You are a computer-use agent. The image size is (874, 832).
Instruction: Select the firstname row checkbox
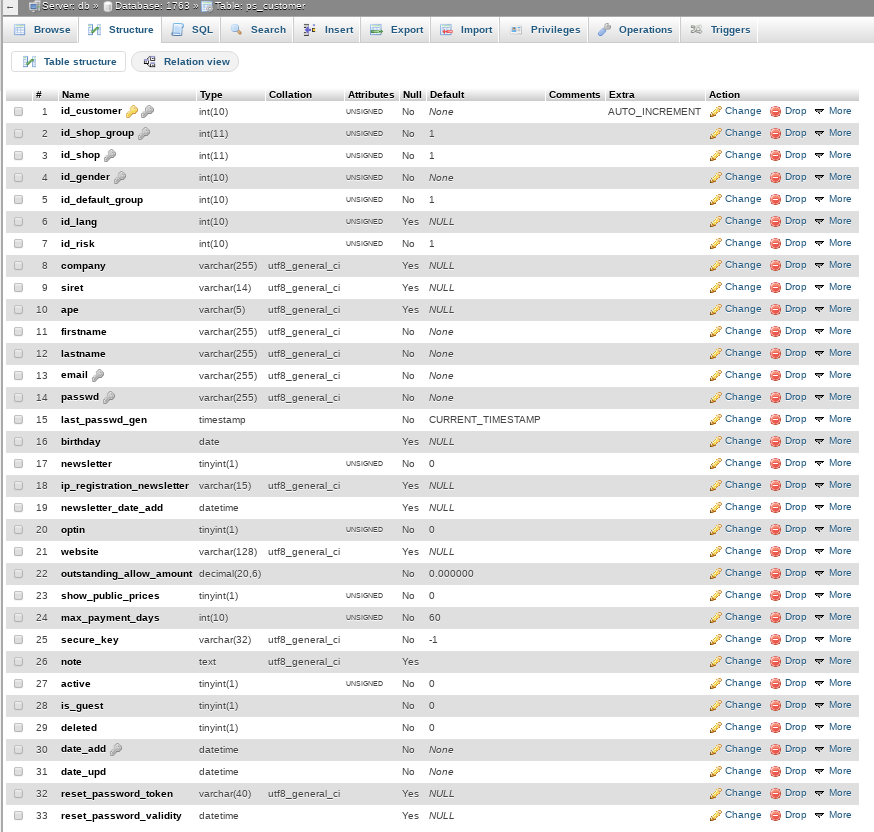point(18,332)
